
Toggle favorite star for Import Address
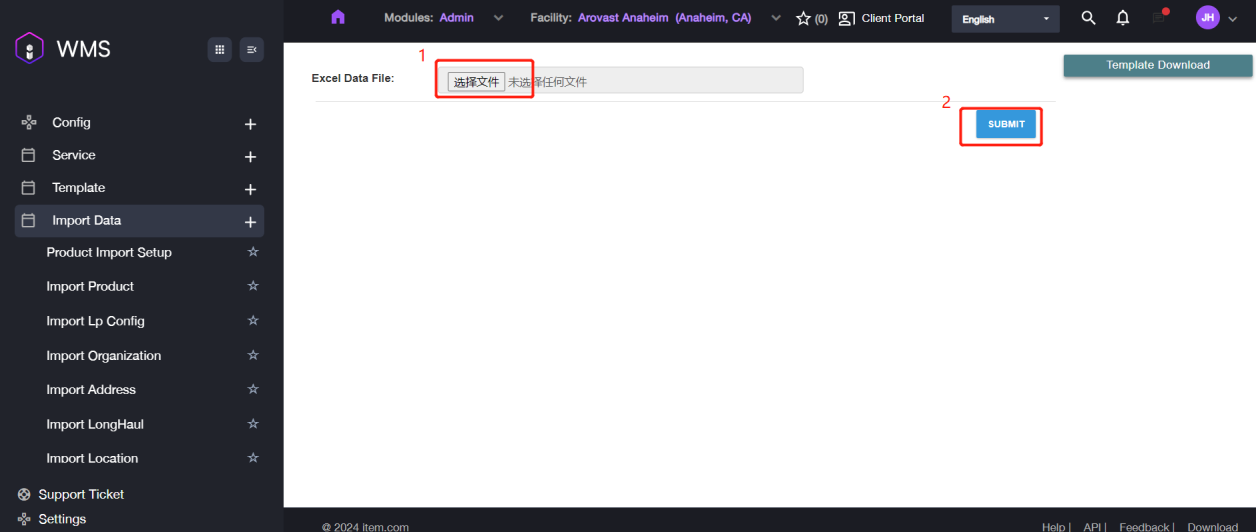[253, 389]
